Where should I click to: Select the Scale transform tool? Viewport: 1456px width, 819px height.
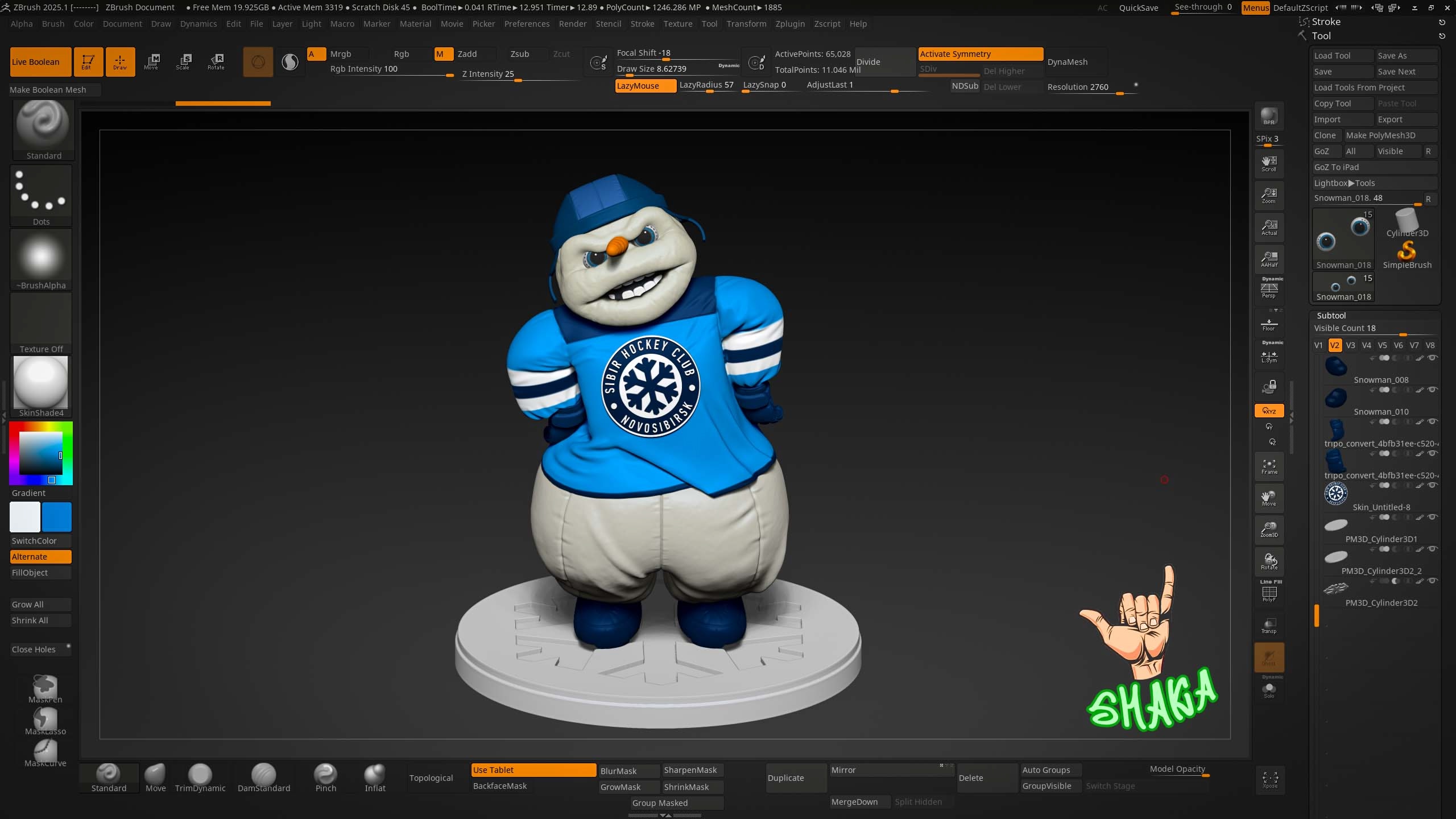click(x=183, y=61)
